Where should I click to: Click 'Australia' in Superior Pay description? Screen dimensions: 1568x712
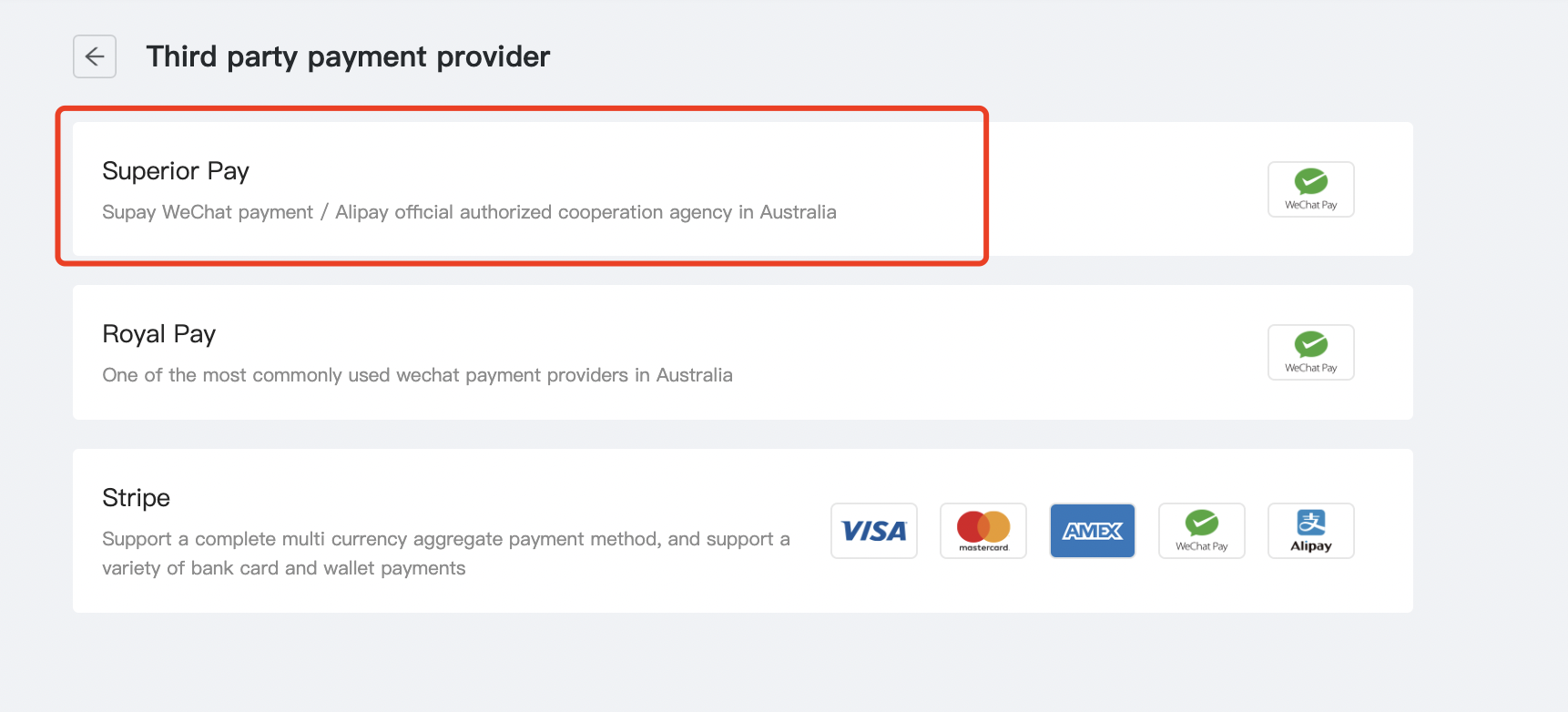pyautogui.click(x=798, y=212)
